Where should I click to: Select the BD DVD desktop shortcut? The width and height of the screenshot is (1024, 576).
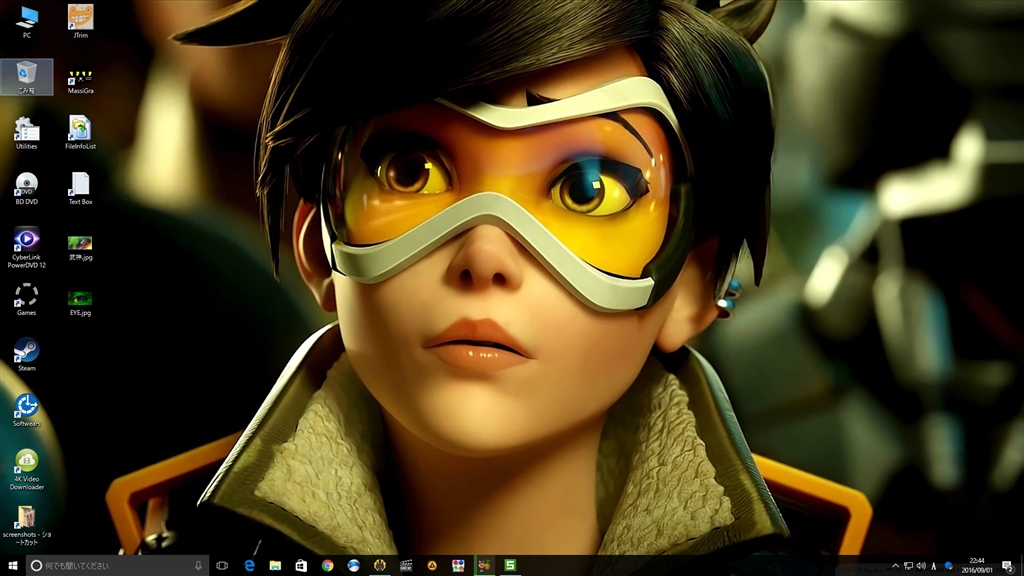27,189
